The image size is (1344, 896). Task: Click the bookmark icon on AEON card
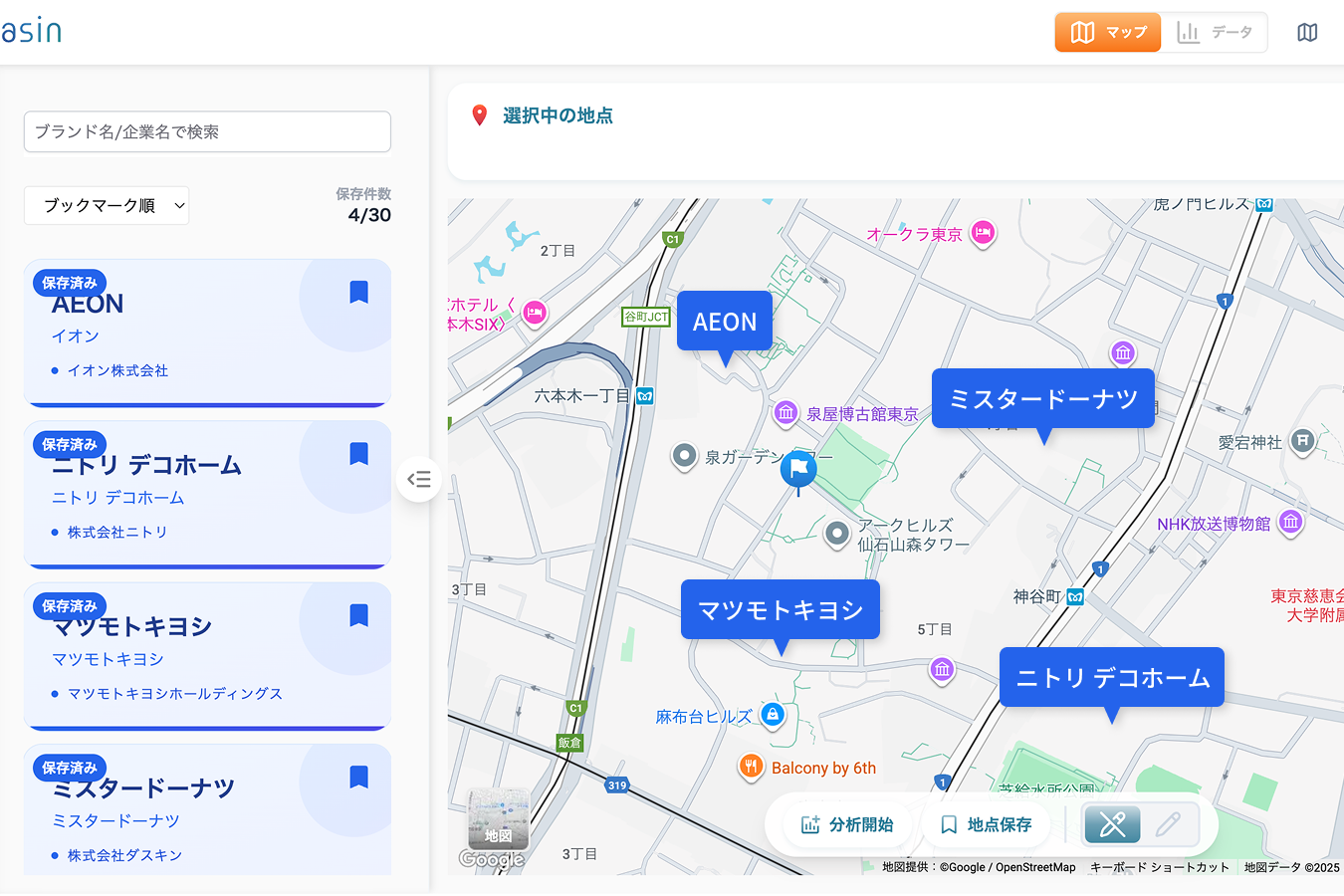pyautogui.click(x=359, y=292)
